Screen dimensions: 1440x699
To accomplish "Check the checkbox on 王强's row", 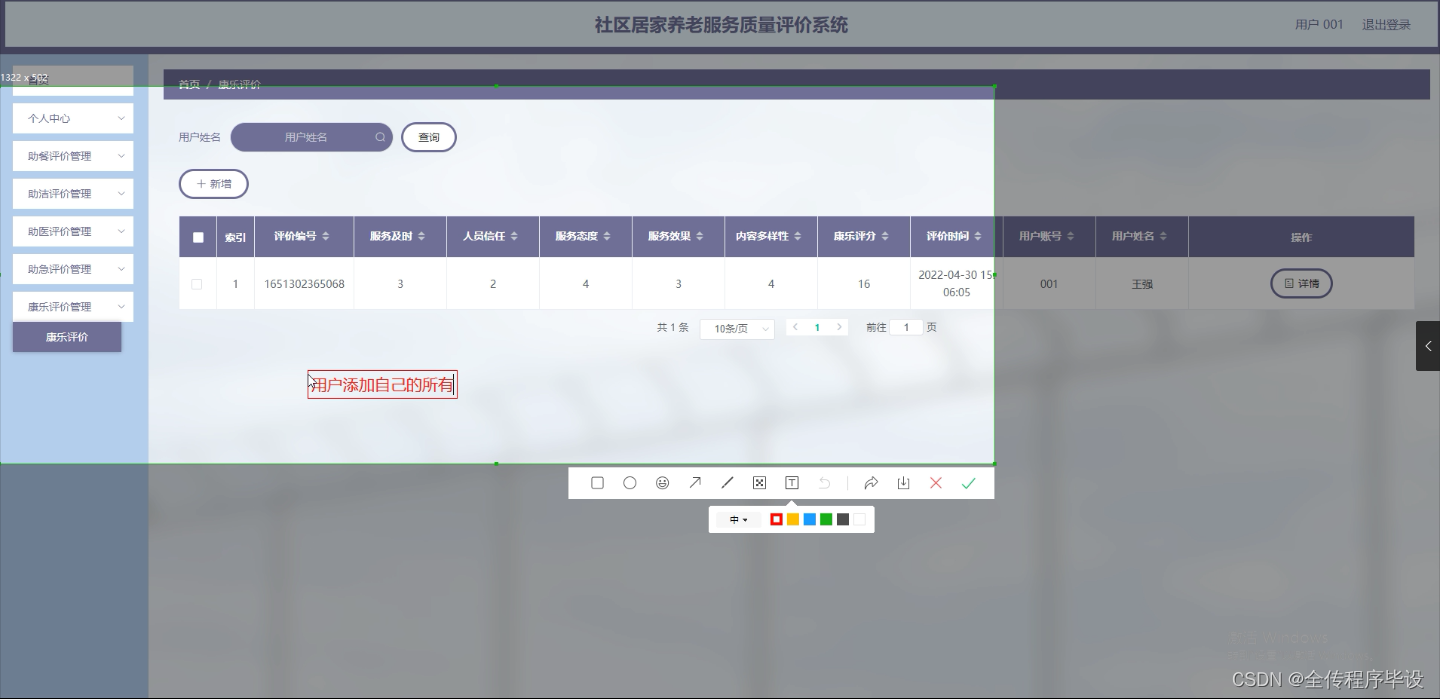I will [x=197, y=283].
